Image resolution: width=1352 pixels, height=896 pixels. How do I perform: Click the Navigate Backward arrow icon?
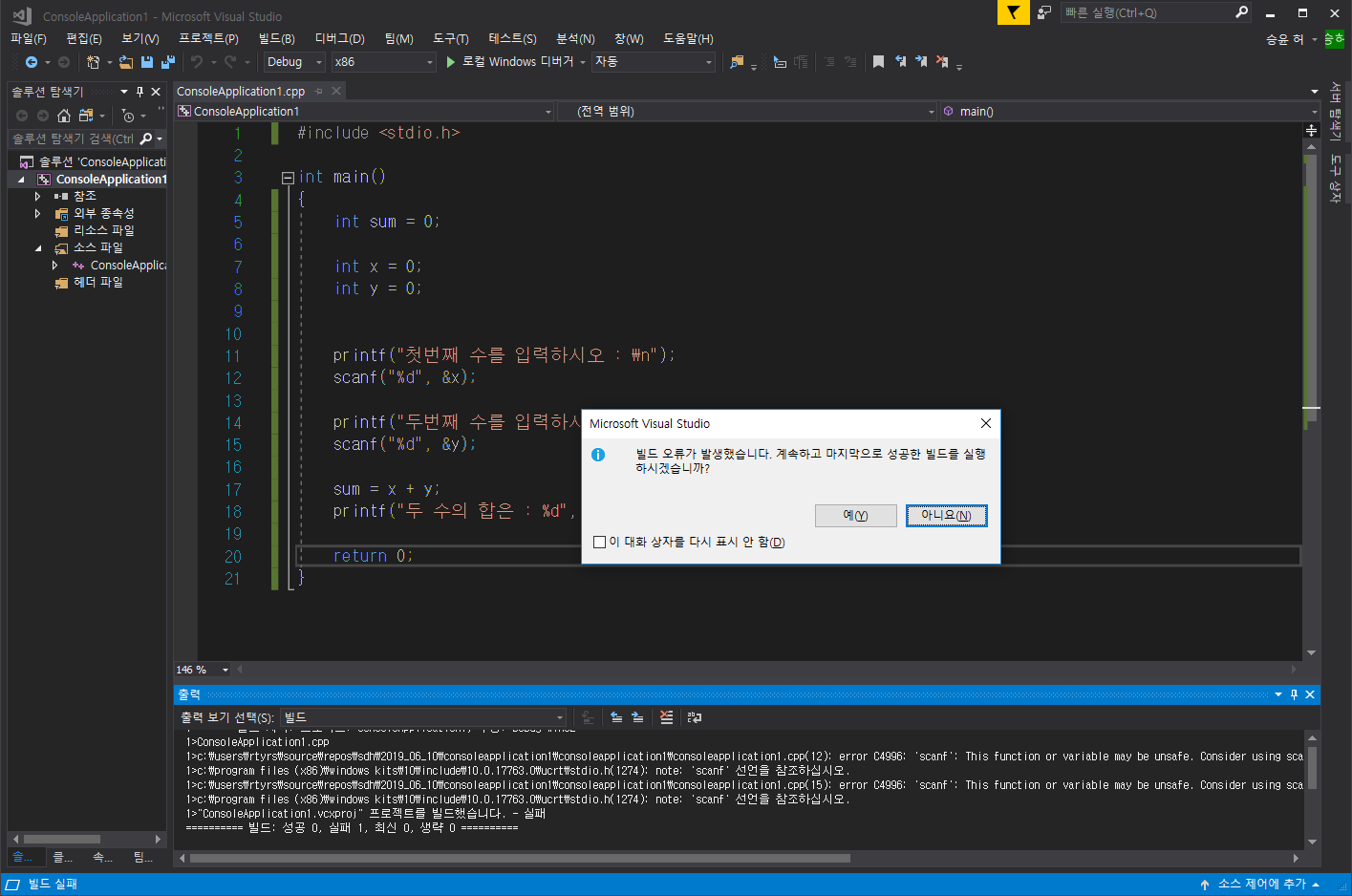pos(32,62)
